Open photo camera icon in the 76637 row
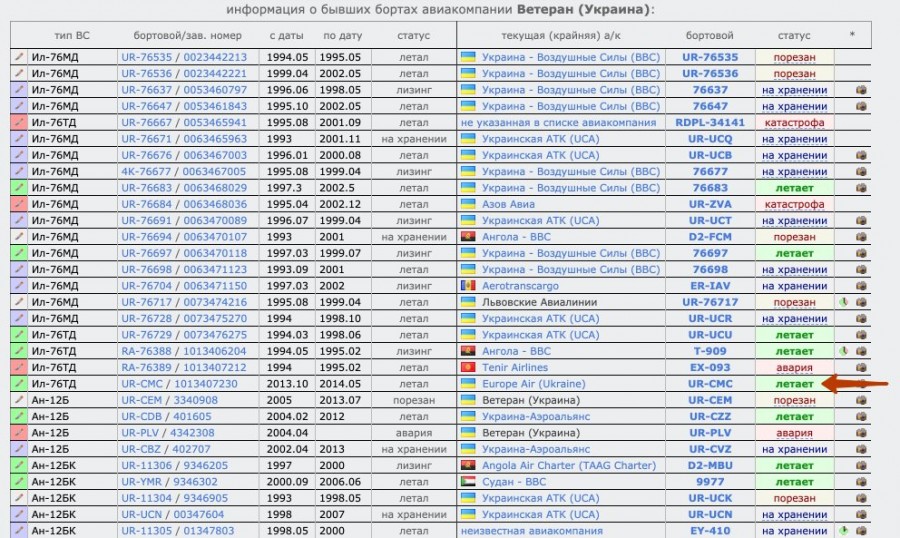900x538 pixels. [x=861, y=90]
